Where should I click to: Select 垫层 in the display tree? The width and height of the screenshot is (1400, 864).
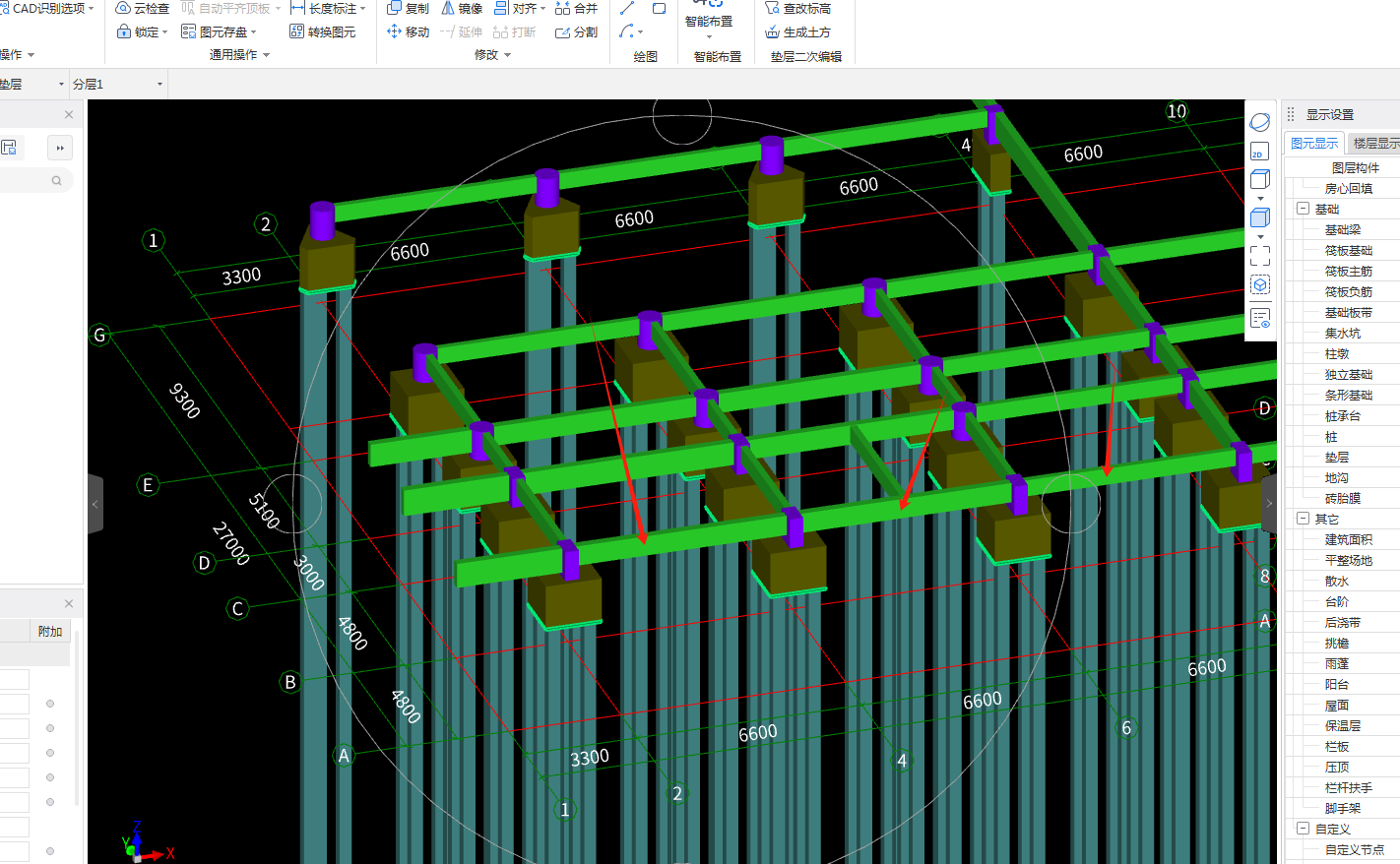pos(1337,457)
